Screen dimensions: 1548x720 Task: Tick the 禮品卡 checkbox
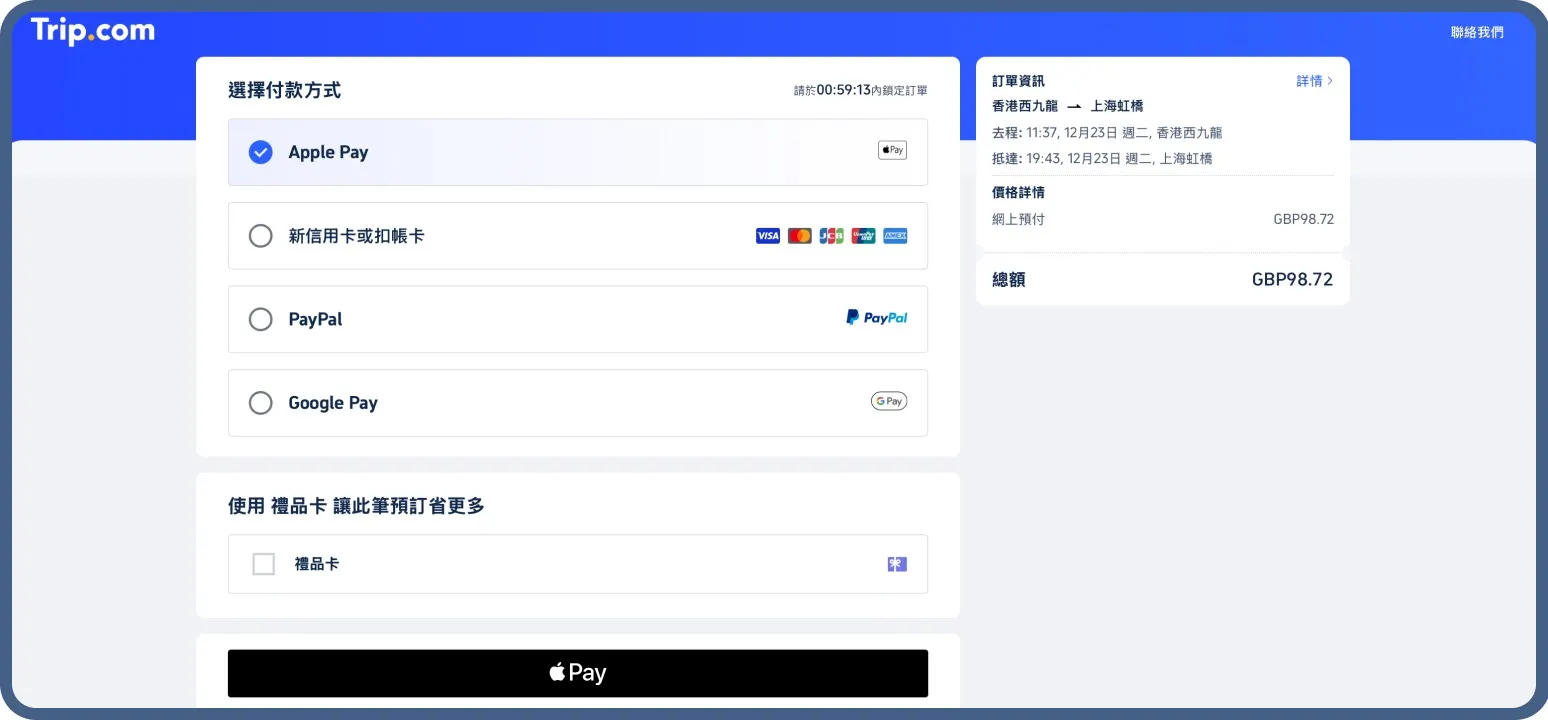click(264, 564)
